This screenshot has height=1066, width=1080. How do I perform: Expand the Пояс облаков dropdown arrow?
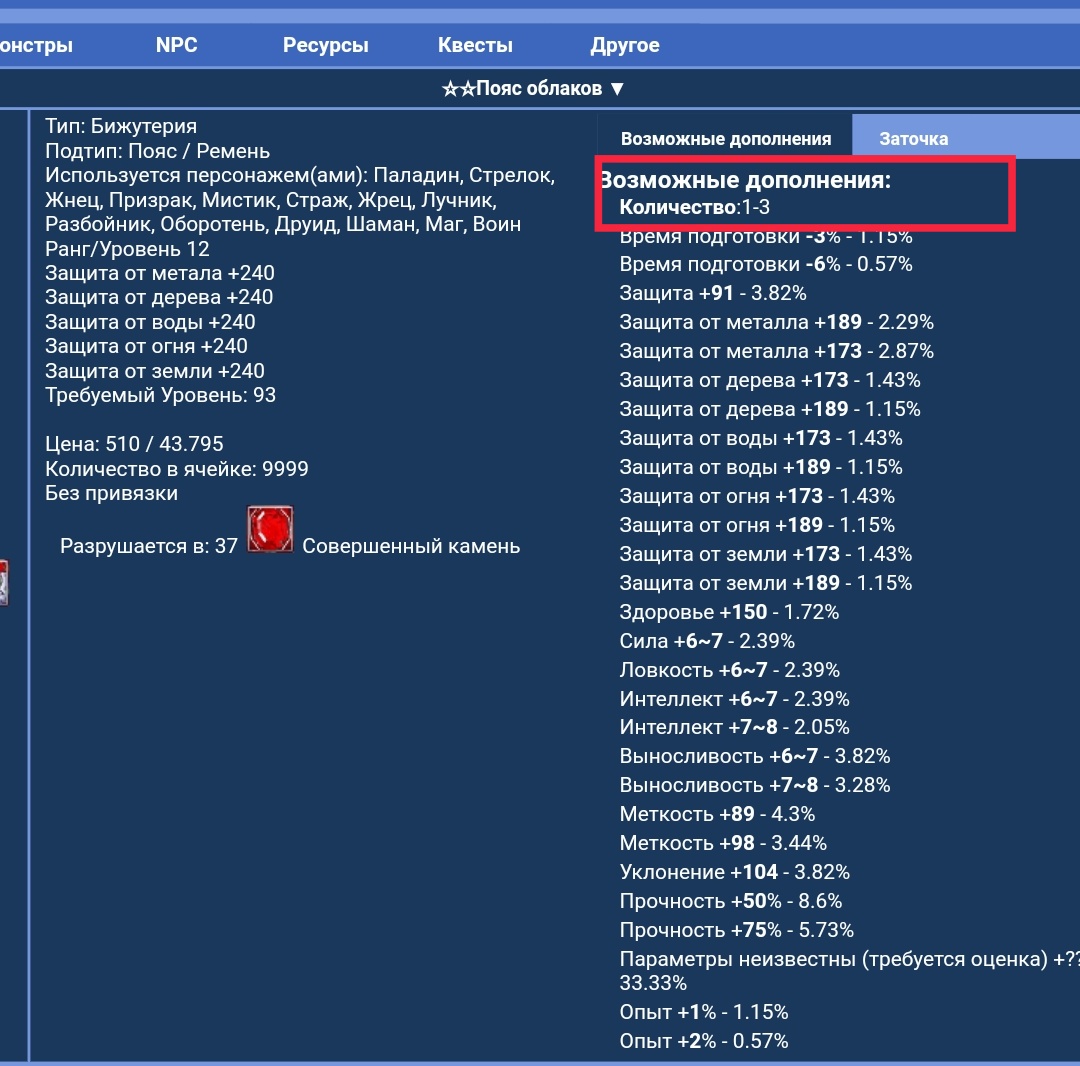[617, 89]
